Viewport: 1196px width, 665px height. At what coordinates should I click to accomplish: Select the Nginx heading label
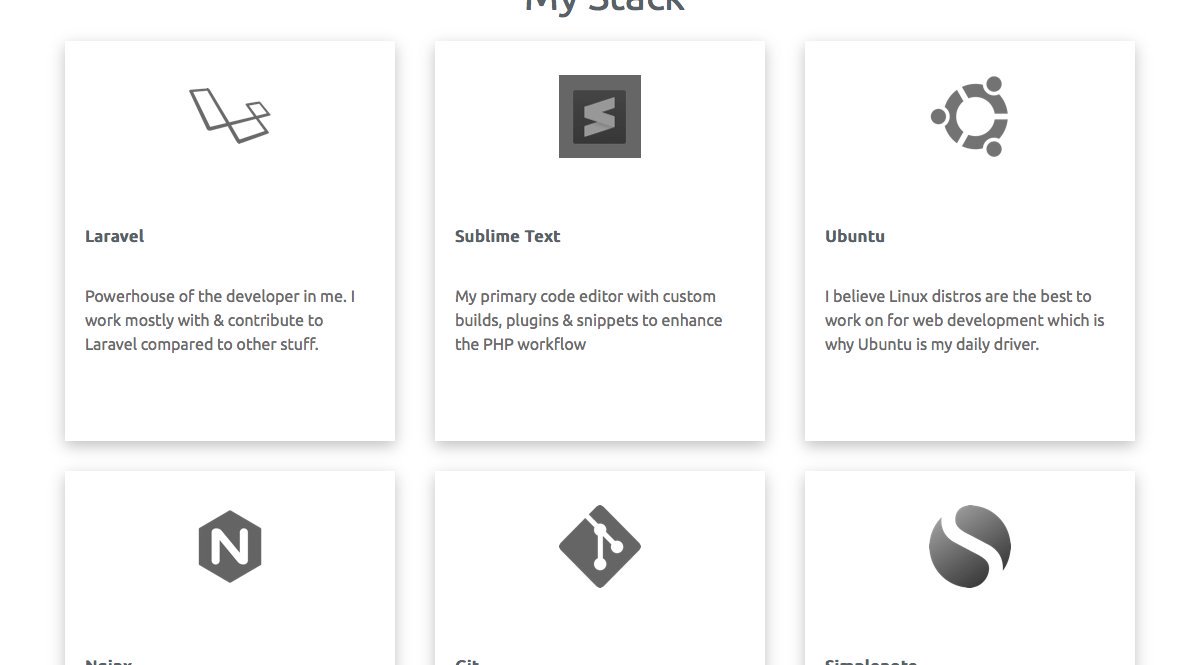tap(108, 661)
